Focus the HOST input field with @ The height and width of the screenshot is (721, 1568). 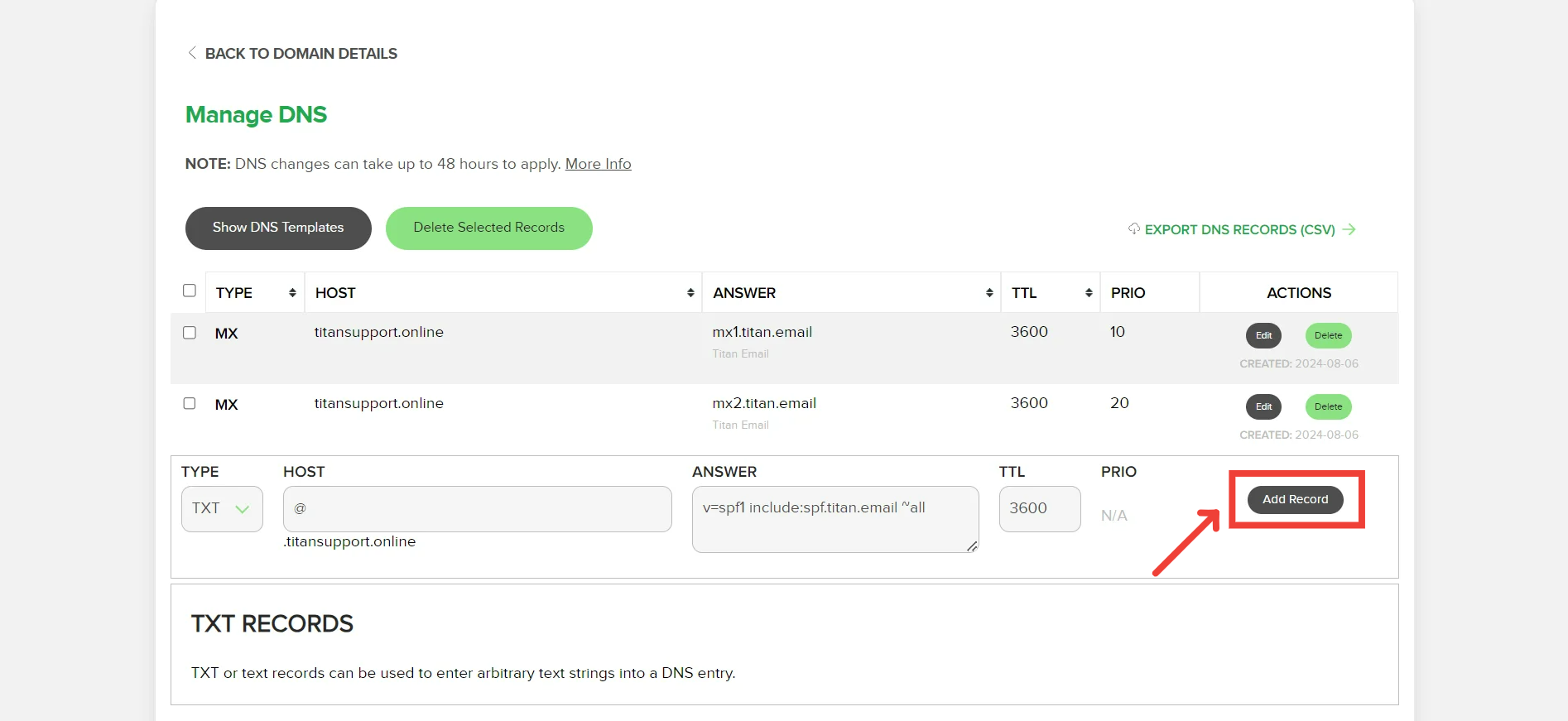tap(477, 508)
